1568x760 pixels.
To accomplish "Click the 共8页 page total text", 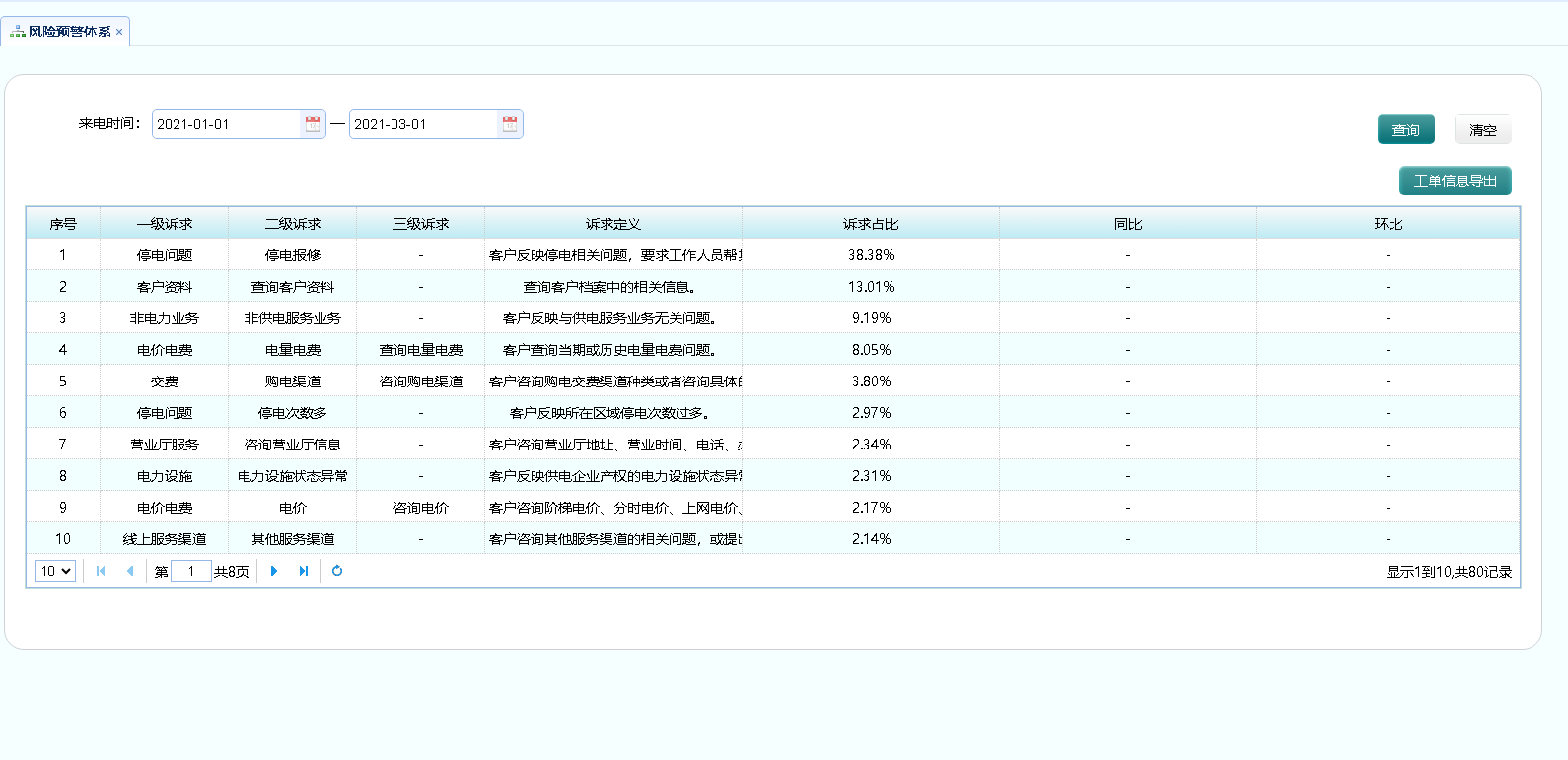I will [232, 572].
